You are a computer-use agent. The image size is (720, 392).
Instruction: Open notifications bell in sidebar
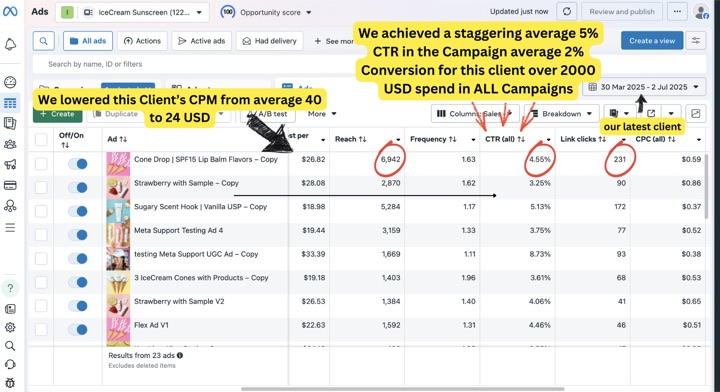click(10, 45)
